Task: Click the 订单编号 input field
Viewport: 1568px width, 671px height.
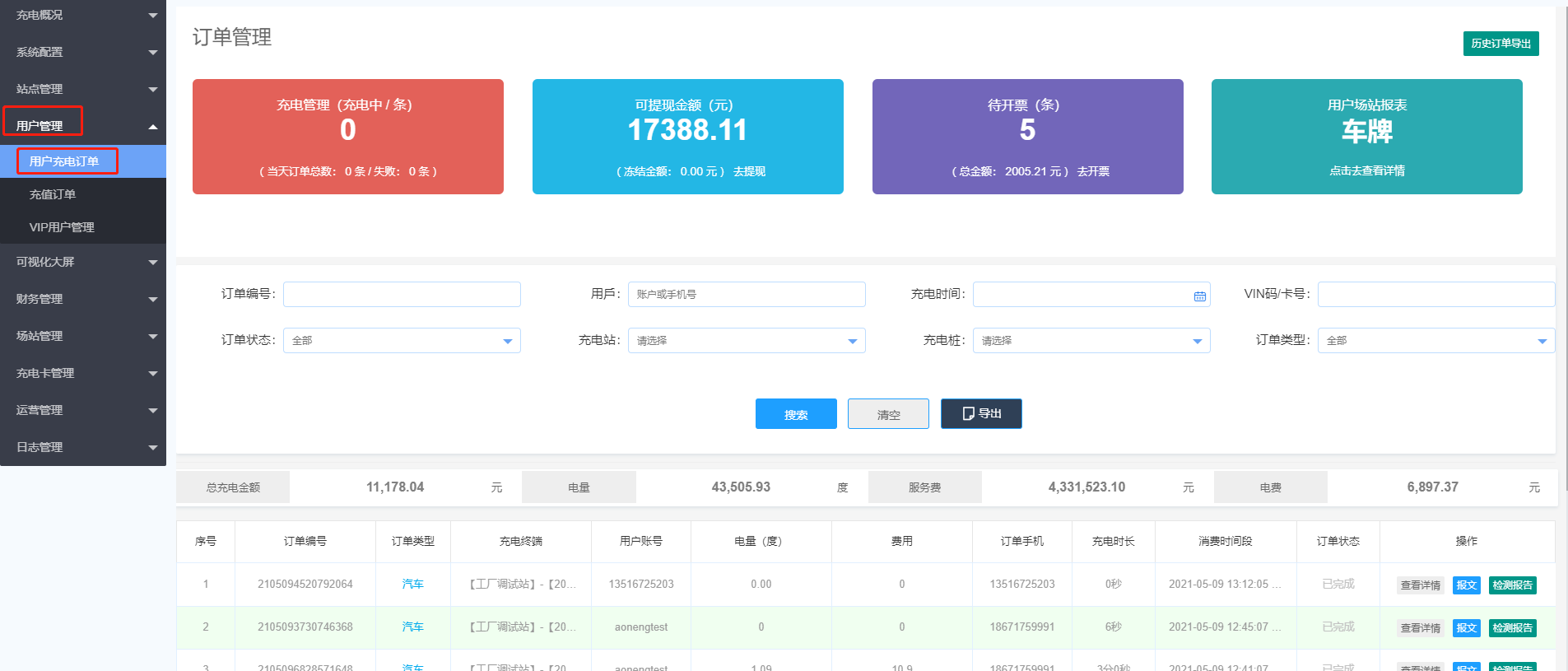Action: (x=402, y=295)
